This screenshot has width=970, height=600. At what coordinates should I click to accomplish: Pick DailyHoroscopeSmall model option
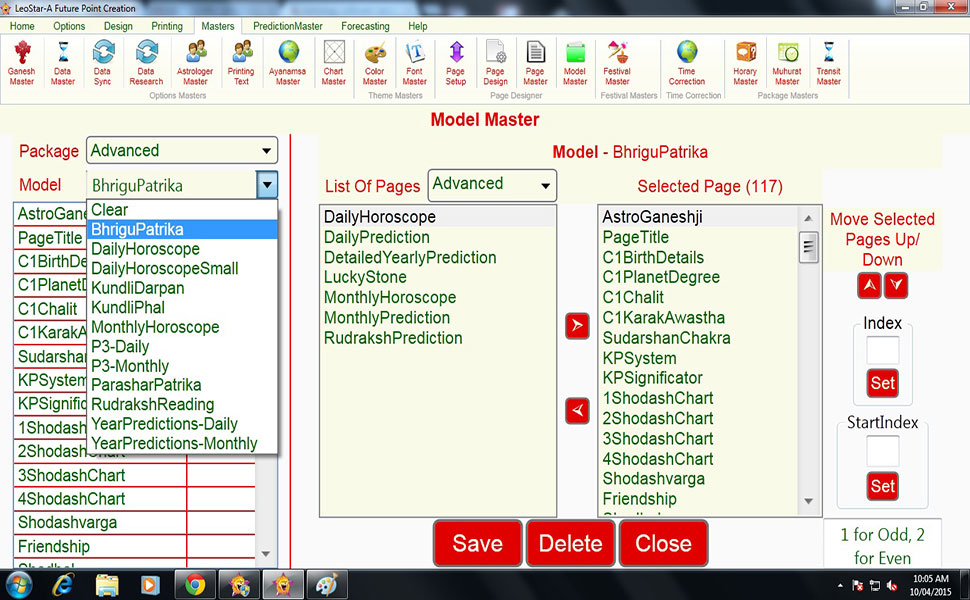pyautogui.click(x=182, y=268)
